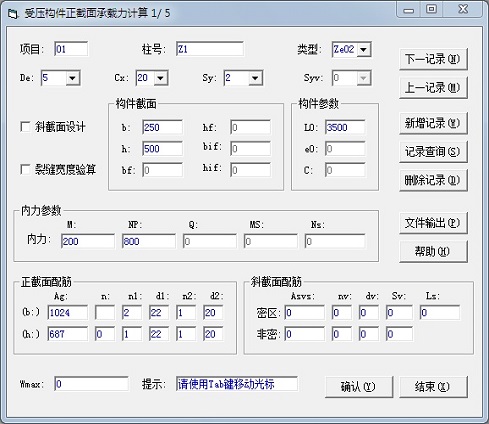This screenshot has width=489, height=424.
Task: Click the 柱号 field containing Z1
Action: tap(210, 49)
